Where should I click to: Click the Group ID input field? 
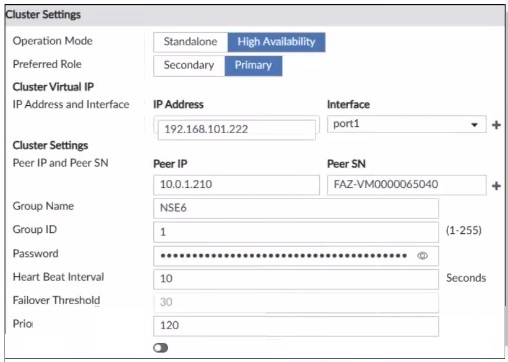(296, 232)
